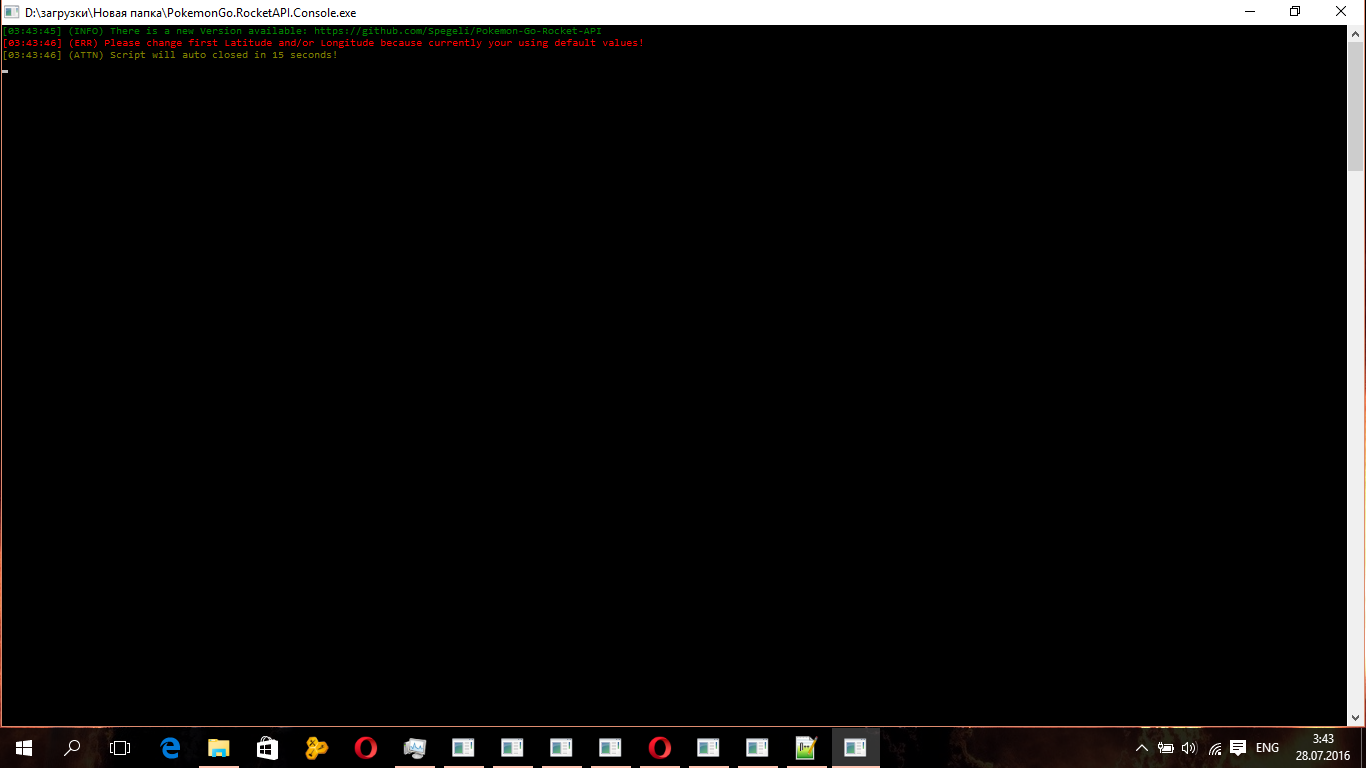
Task: Open the Action Center notifications icon
Action: click(1238, 748)
